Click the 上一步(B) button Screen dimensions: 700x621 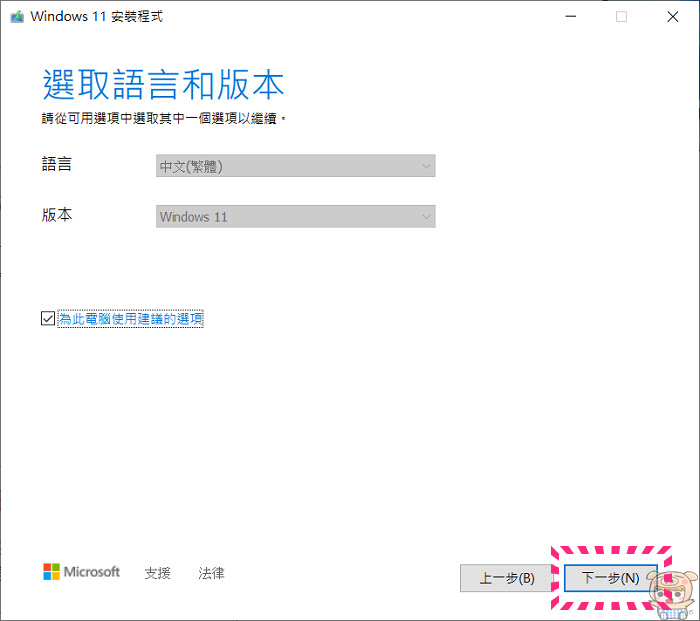(x=507, y=578)
